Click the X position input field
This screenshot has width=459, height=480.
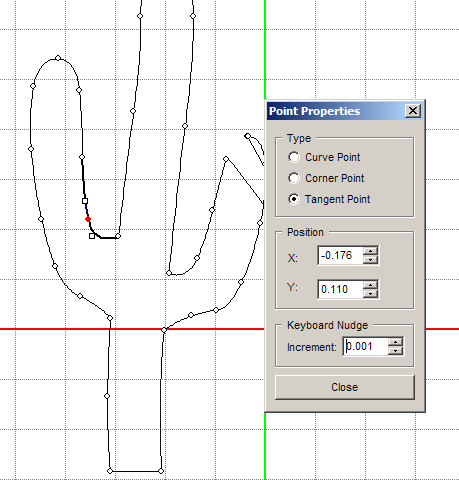(340, 256)
